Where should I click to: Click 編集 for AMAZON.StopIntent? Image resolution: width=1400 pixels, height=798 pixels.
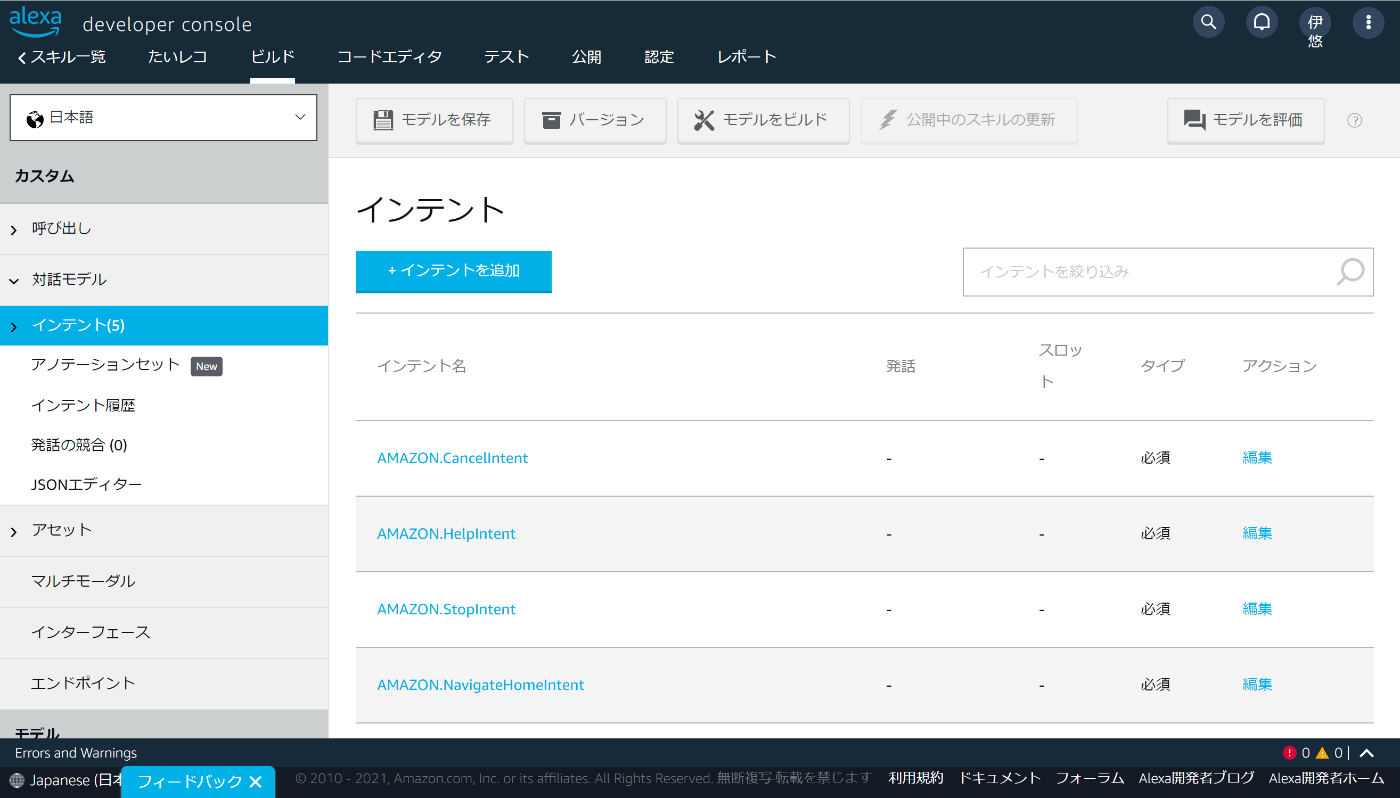click(x=1257, y=609)
